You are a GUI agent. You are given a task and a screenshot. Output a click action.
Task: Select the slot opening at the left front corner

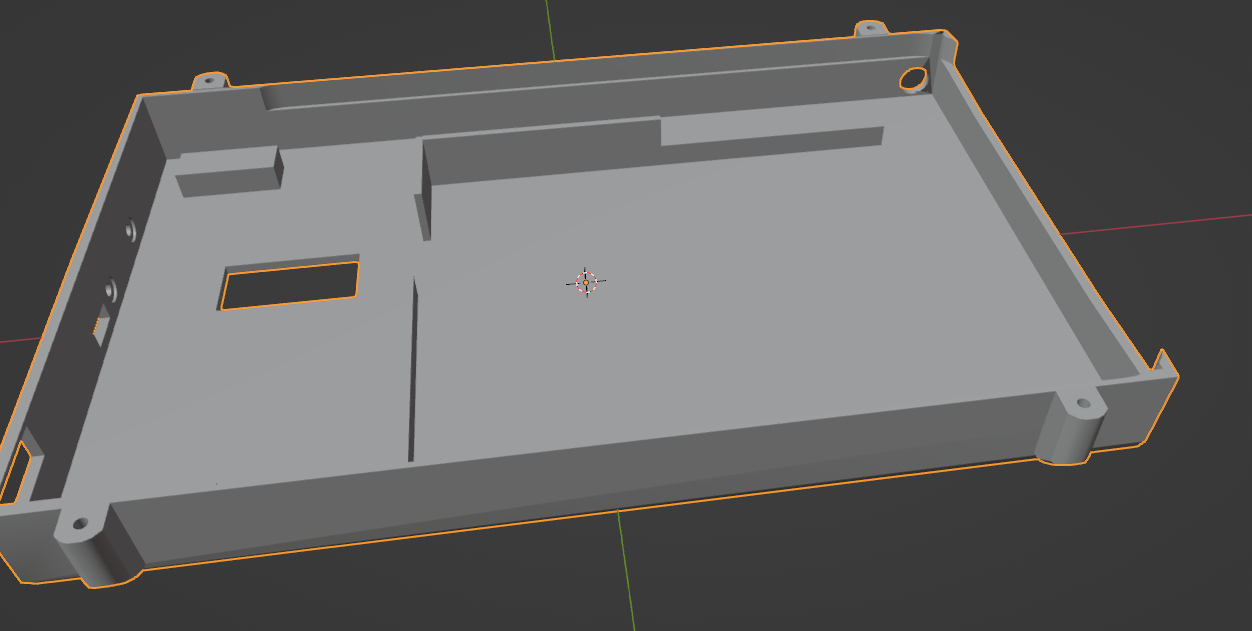16,472
